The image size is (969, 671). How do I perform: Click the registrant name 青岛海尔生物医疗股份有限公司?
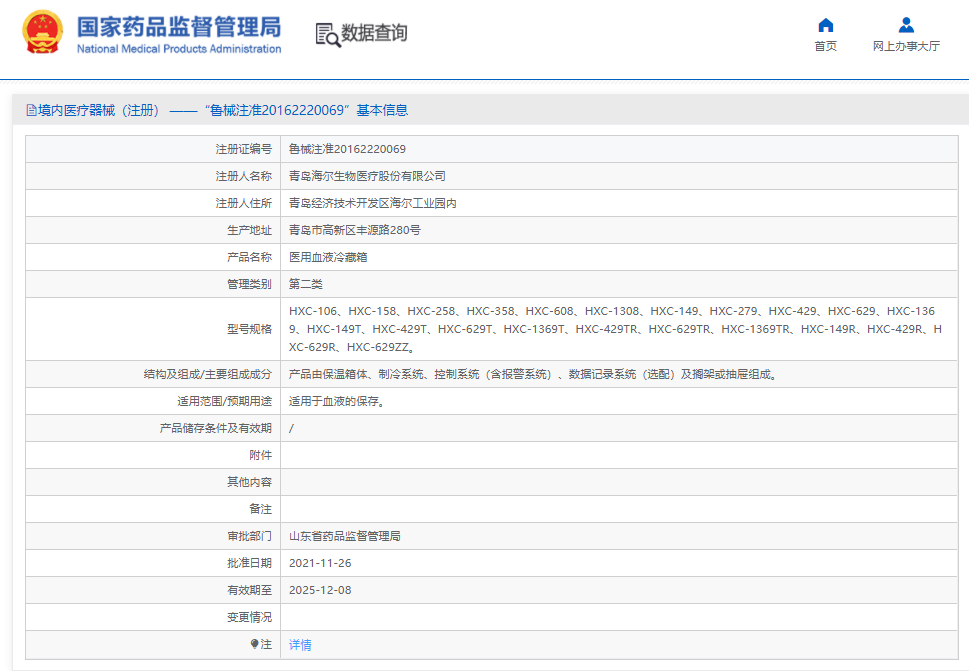(x=367, y=176)
